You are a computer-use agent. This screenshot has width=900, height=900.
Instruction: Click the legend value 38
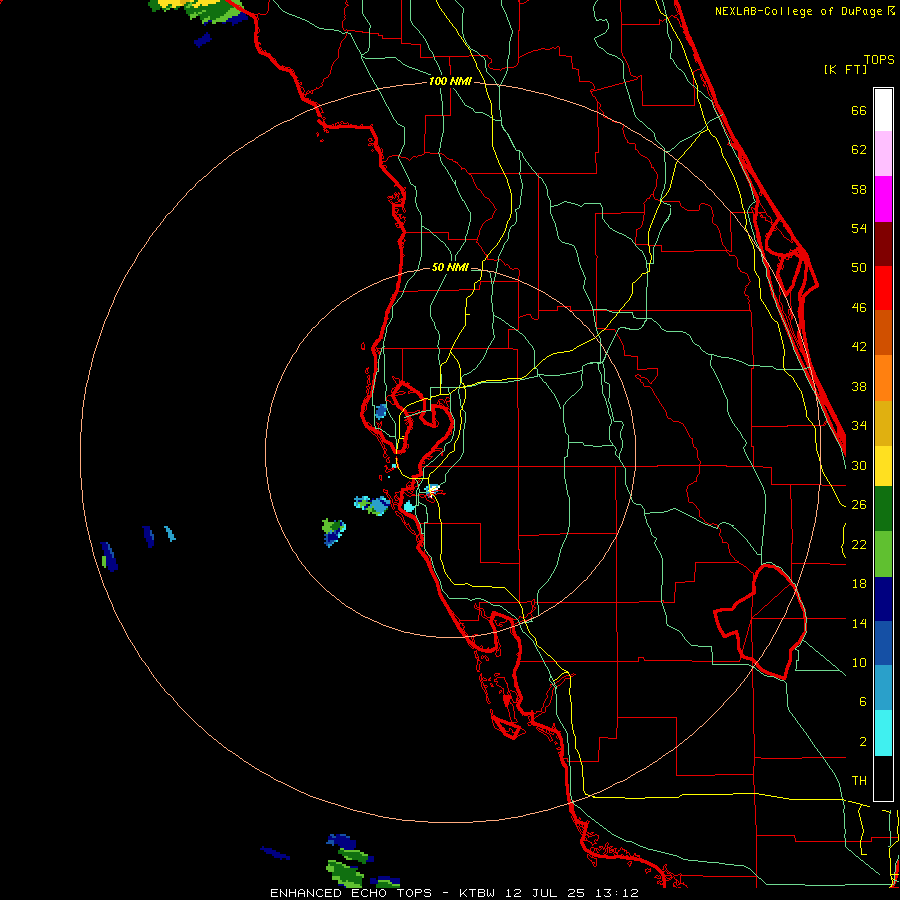(859, 387)
